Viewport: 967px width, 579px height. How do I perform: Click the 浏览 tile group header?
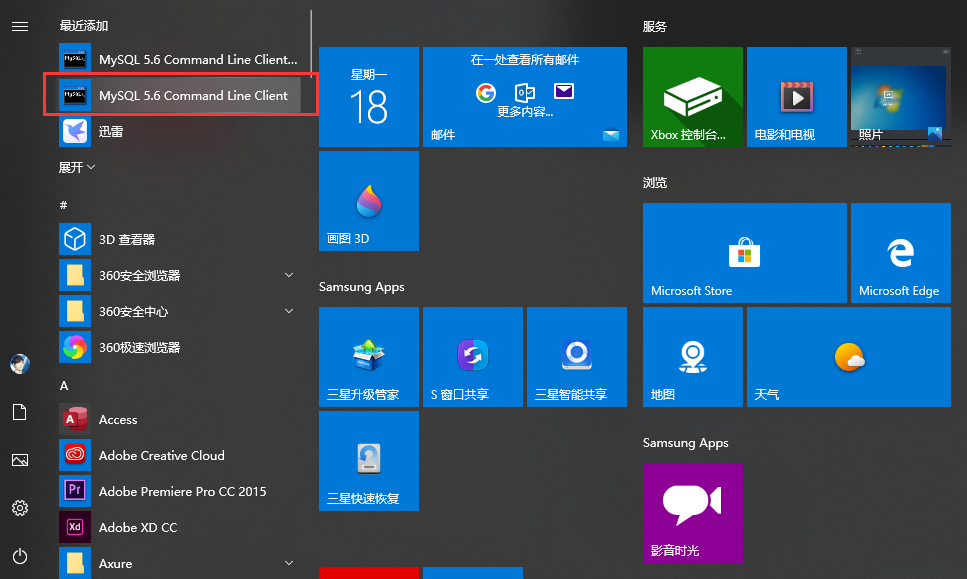point(654,183)
